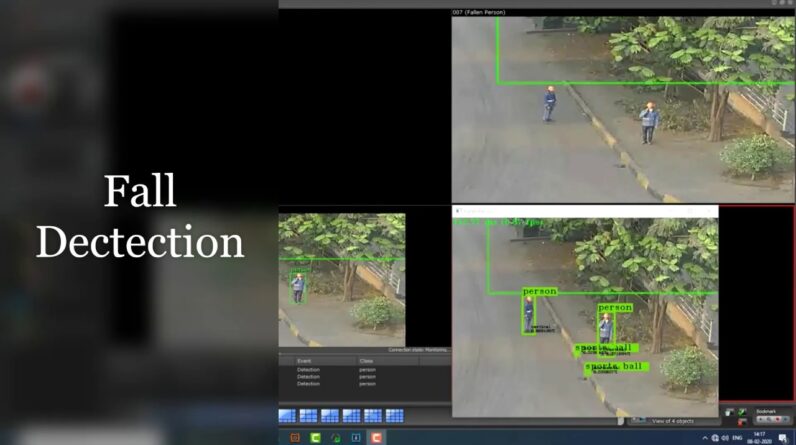Click the green checkmark icon near Bookmark
The image size is (796, 445).
point(742,412)
